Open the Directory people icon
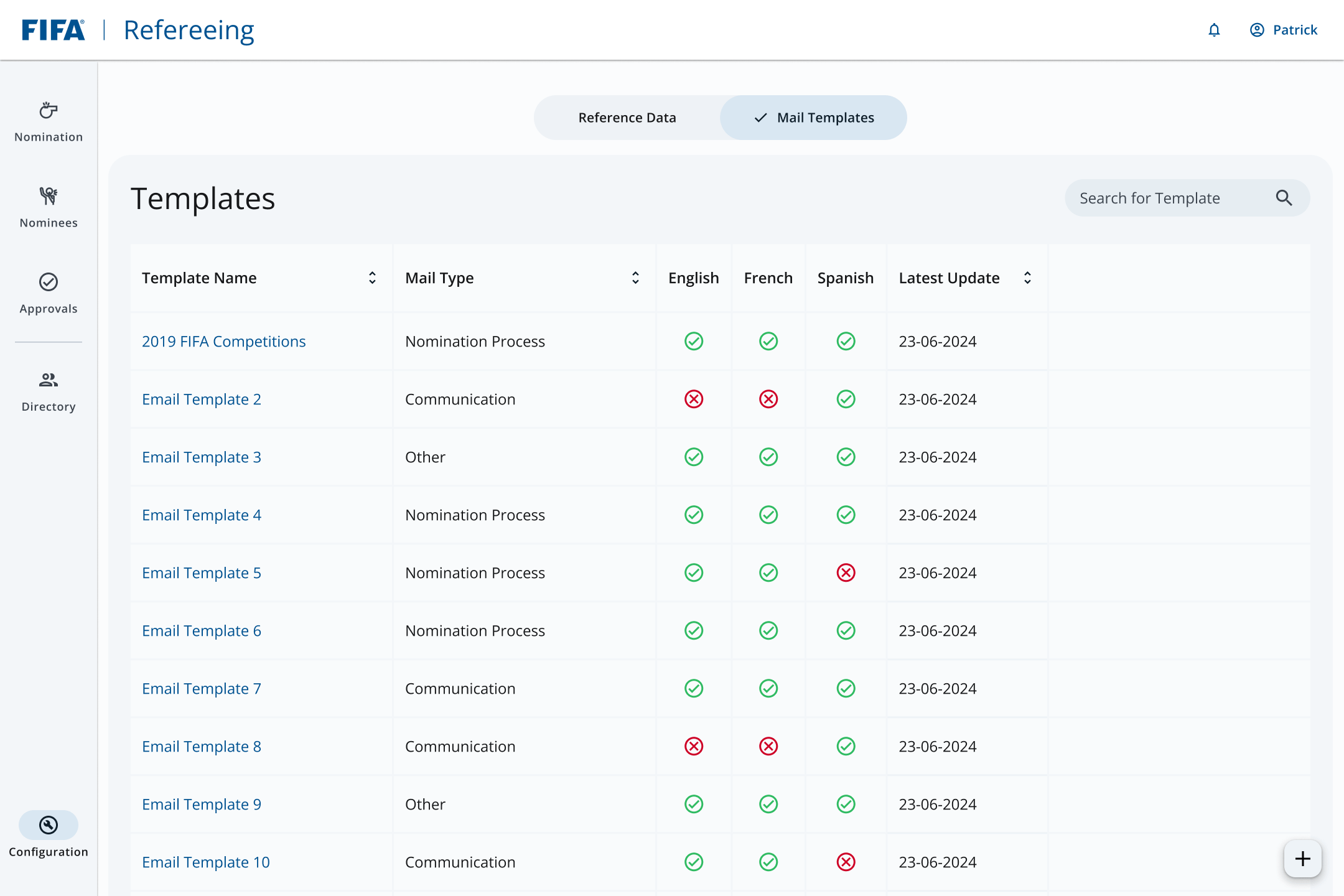This screenshot has width=1344, height=896. (49, 380)
